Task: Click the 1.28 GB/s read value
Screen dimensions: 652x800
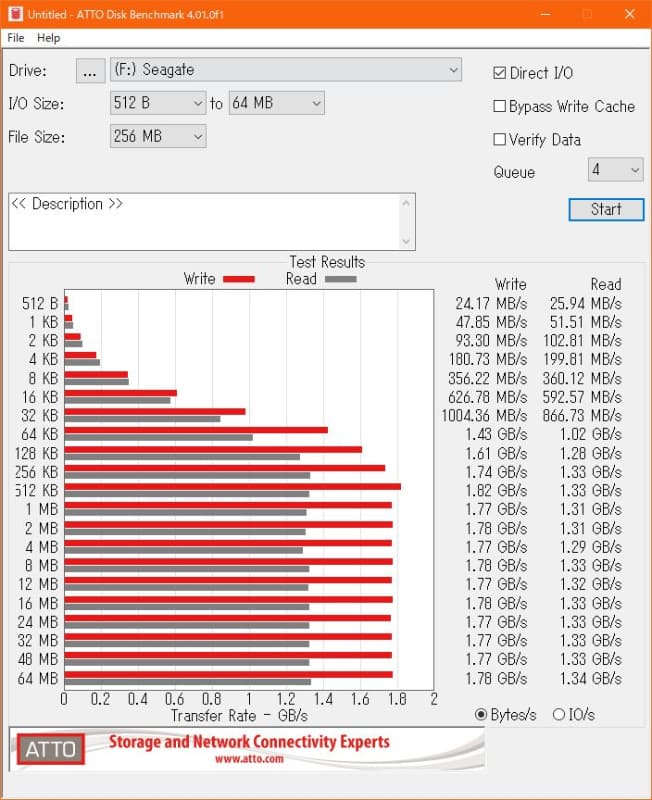Action: 591,453
